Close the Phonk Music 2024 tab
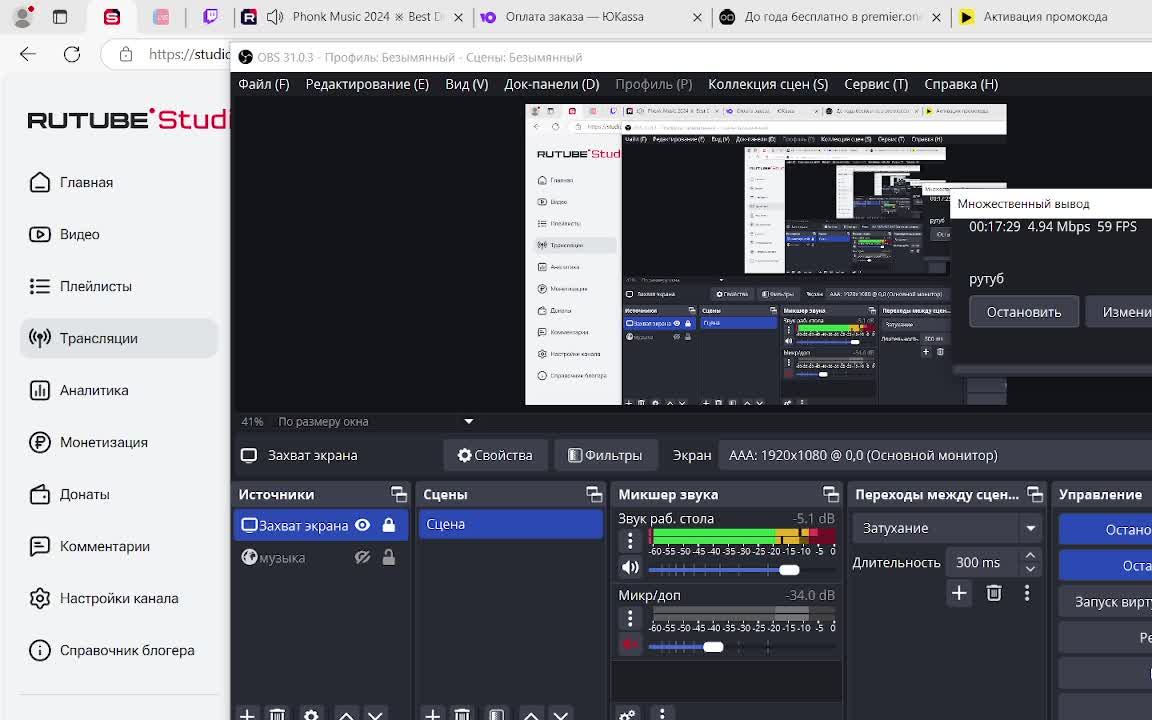This screenshot has height=720, width=1152. click(x=458, y=17)
